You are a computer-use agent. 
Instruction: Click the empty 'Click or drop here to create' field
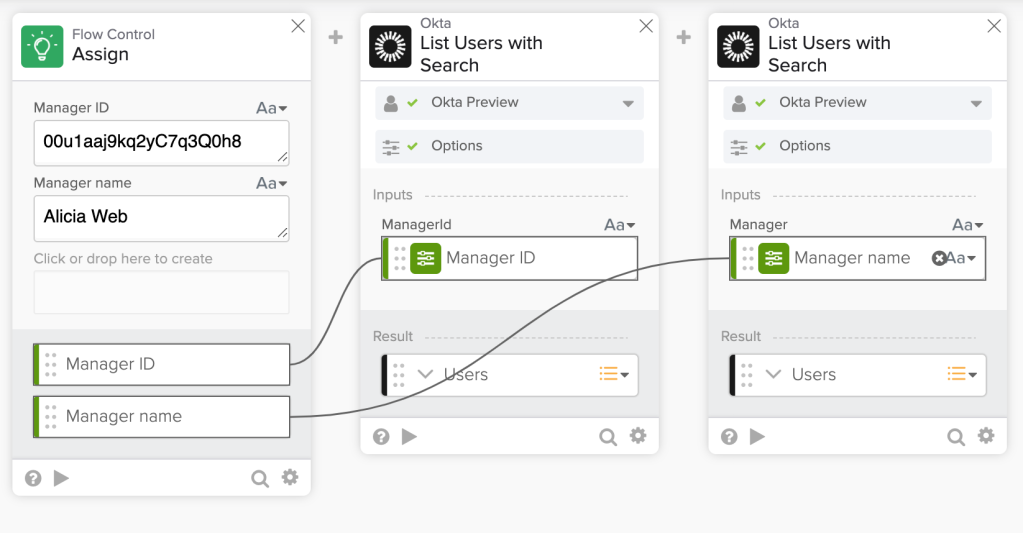(x=161, y=292)
